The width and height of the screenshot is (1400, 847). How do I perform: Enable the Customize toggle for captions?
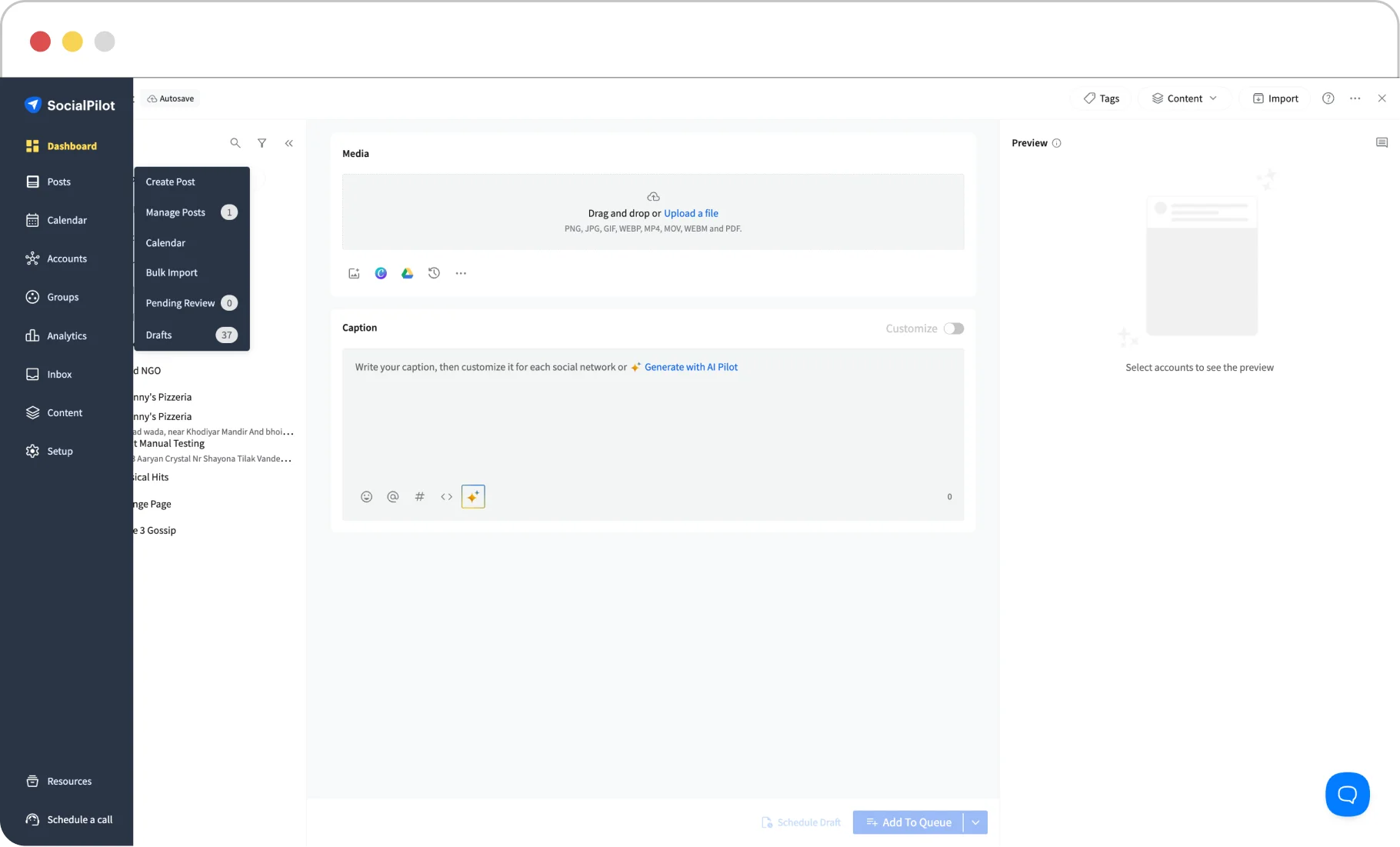(x=954, y=328)
